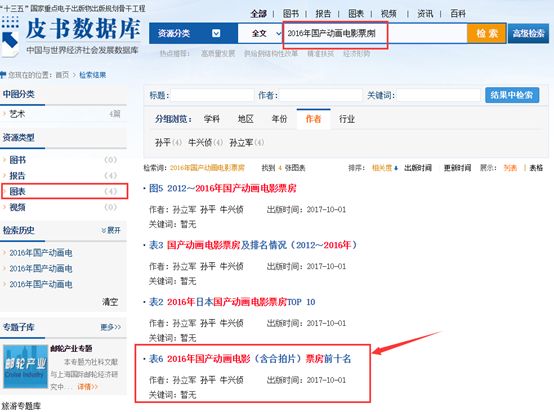Select the 图表 top tab
The height and width of the screenshot is (412, 554).
click(x=356, y=14)
